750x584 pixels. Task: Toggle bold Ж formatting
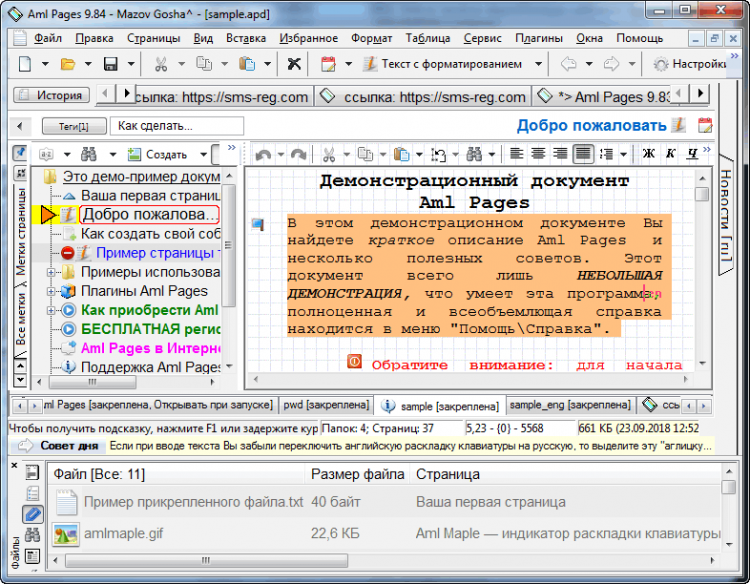pyautogui.click(x=649, y=155)
